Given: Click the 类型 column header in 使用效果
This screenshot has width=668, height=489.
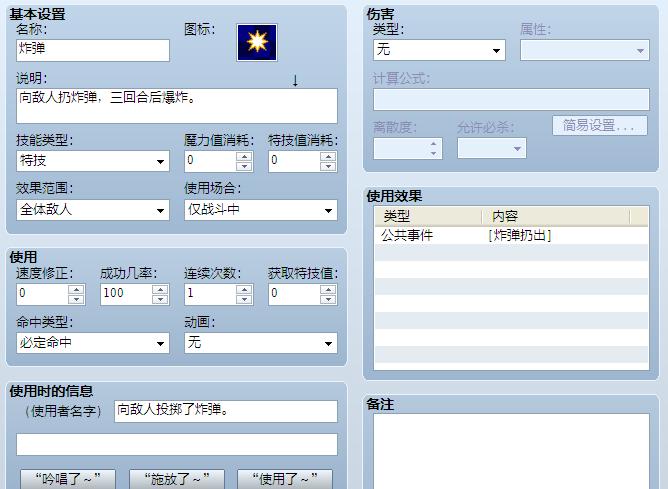Looking at the screenshot, I should (428, 216).
